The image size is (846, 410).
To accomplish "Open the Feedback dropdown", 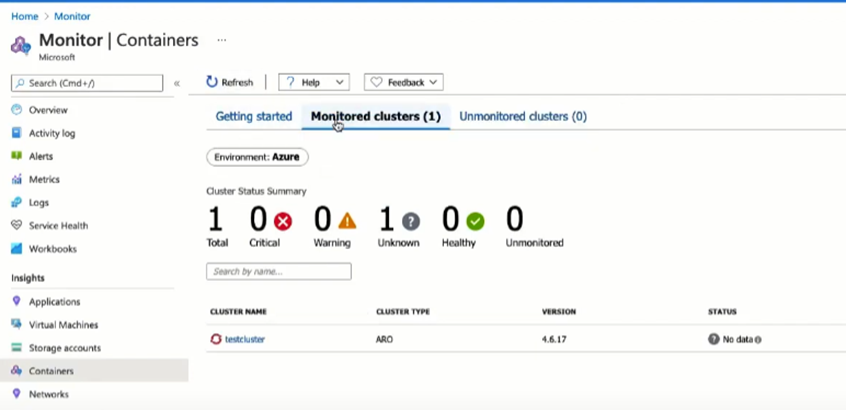I will point(404,82).
